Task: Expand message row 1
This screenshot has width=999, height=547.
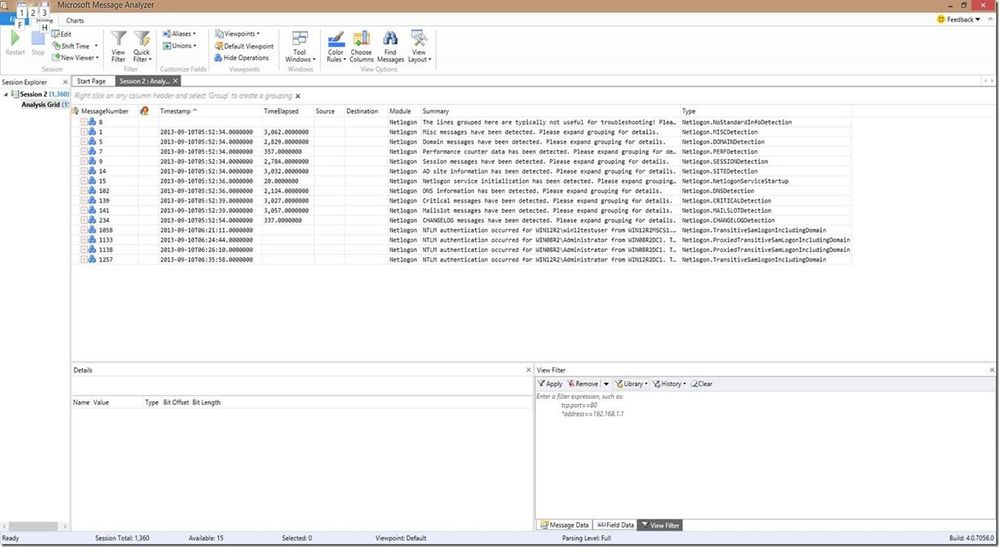Action: 83,132
